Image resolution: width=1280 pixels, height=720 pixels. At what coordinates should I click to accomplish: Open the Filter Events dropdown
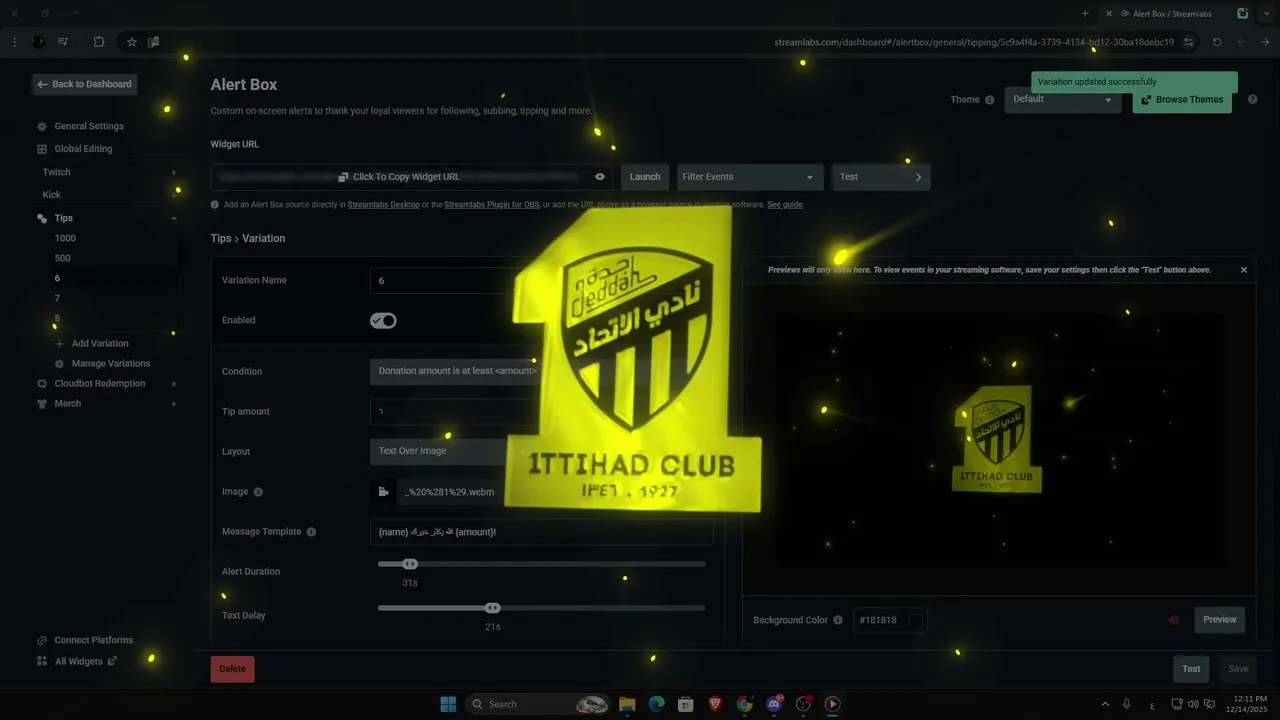[x=750, y=177]
